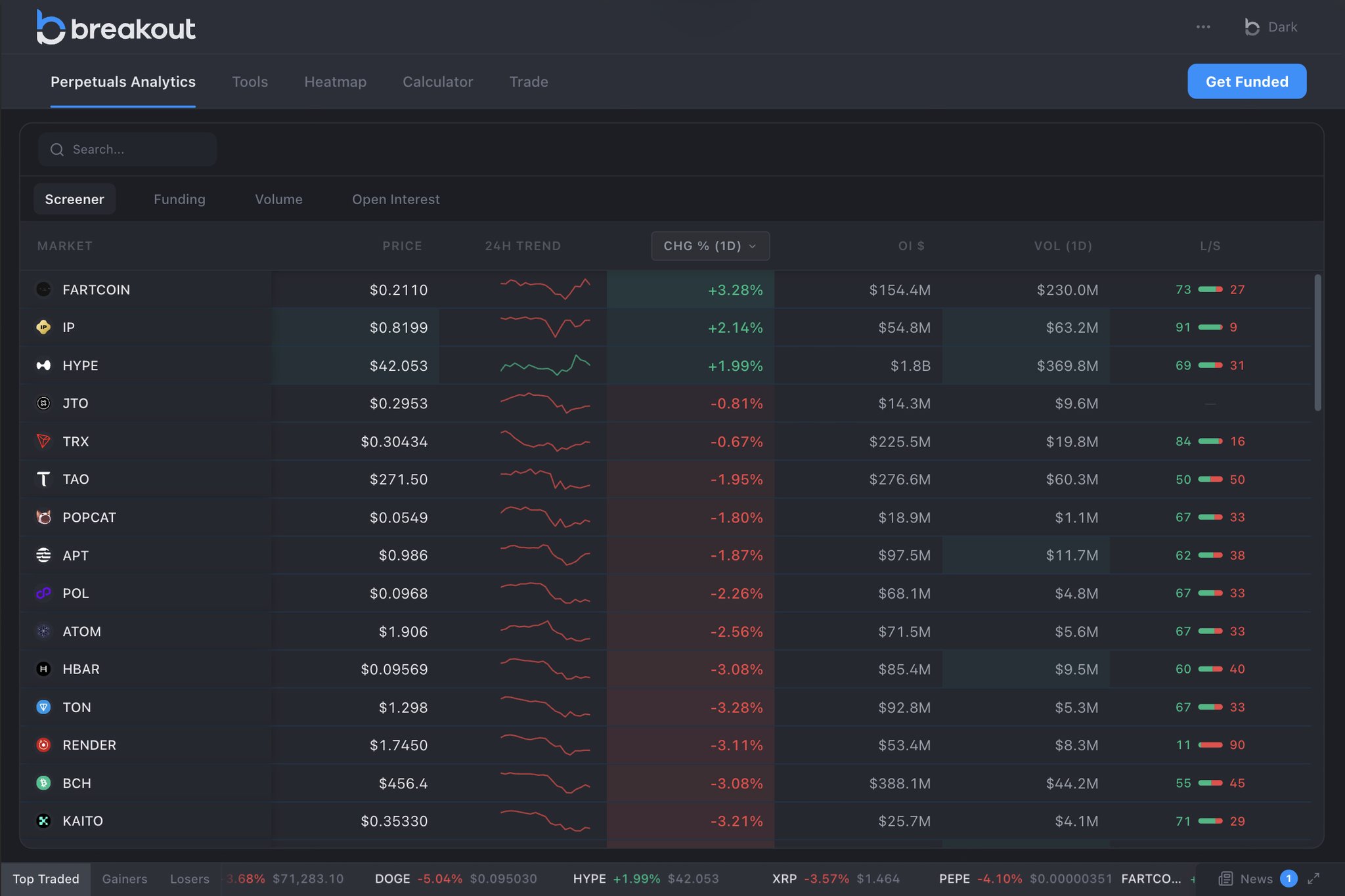Sort by VOL (1D) column header
Viewport: 1345px width, 896px height.
coord(1063,246)
